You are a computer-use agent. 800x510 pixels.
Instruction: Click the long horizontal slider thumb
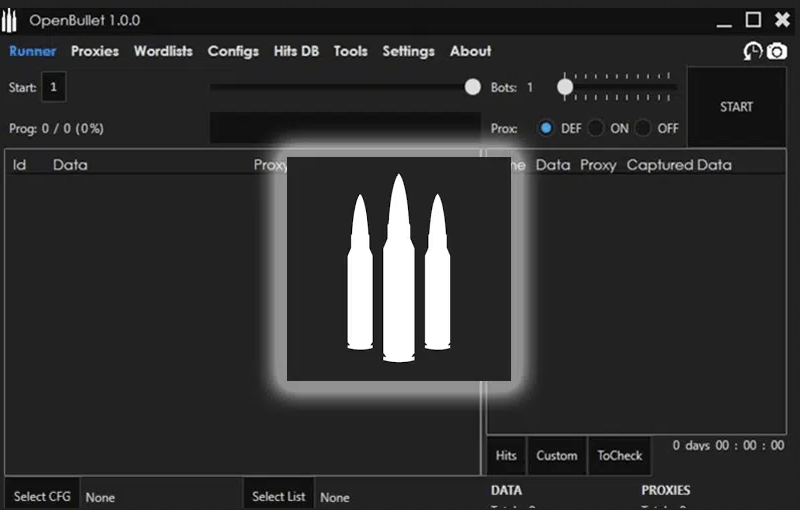(x=472, y=87)
